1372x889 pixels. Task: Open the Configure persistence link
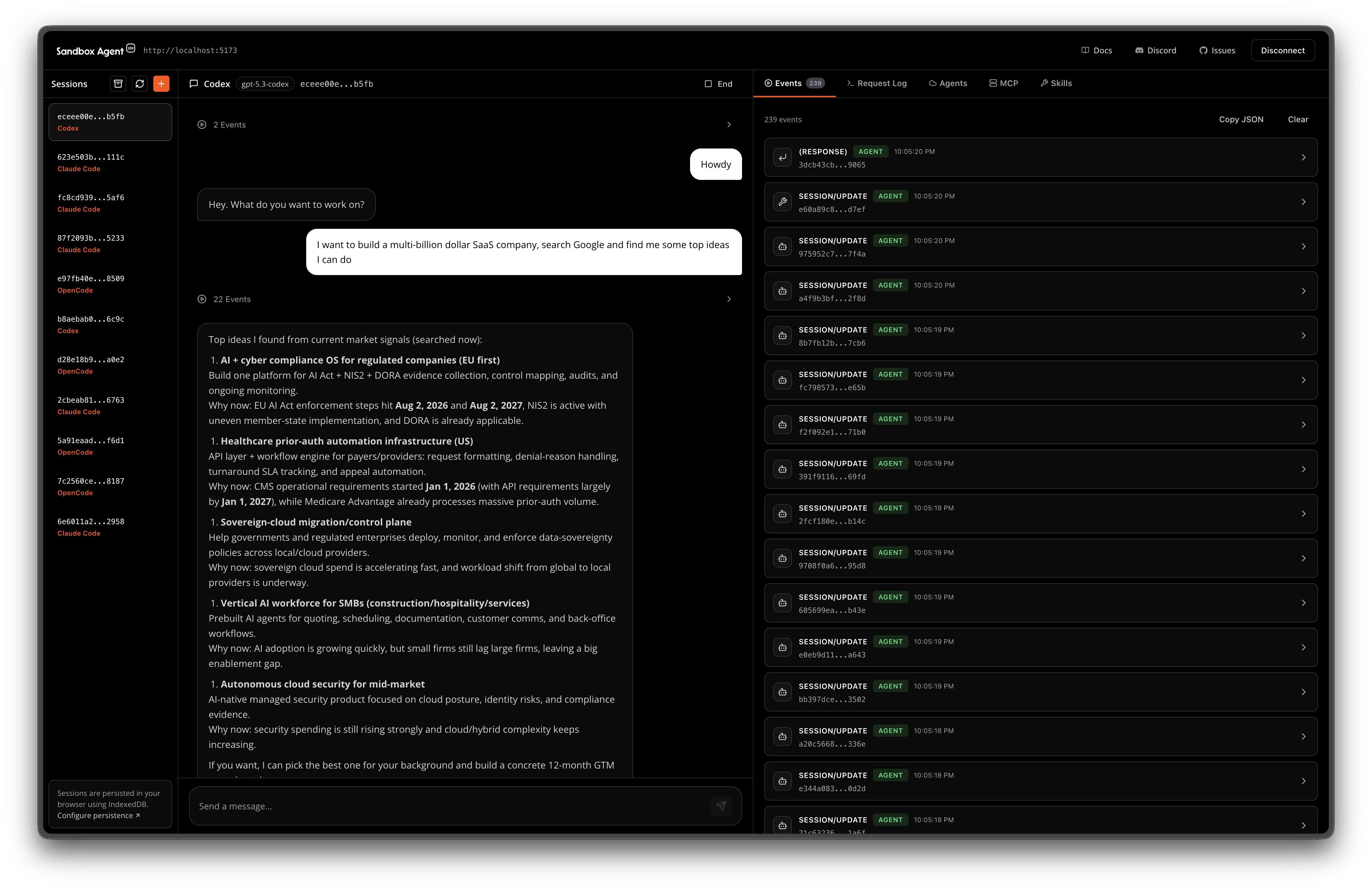click(98, 816)
